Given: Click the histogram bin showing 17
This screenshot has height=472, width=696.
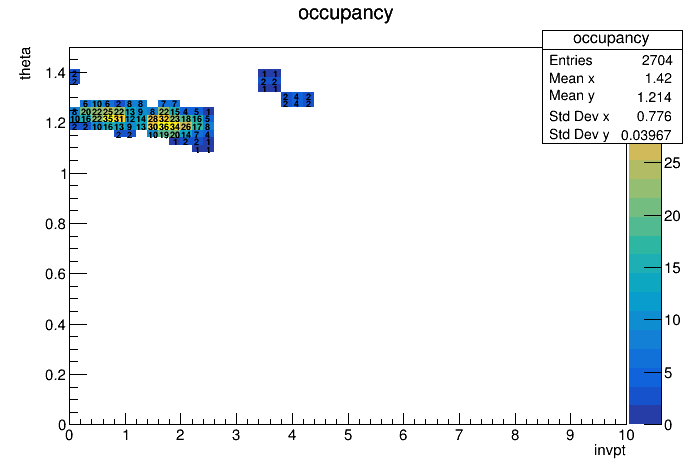Looking at the screenshot, I should pos(197,127).
